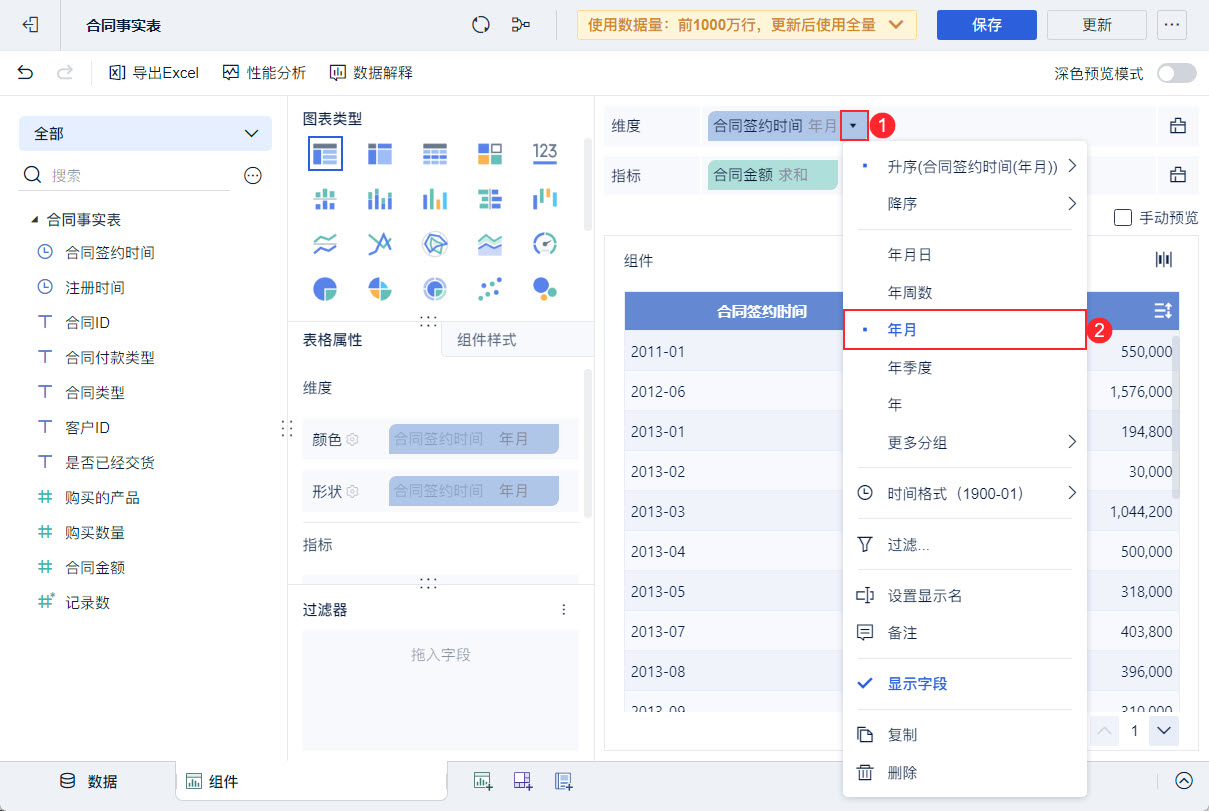
Task: Click the gear icon beside 颜色
Action: pyautogui.click(x=352, y=439)
